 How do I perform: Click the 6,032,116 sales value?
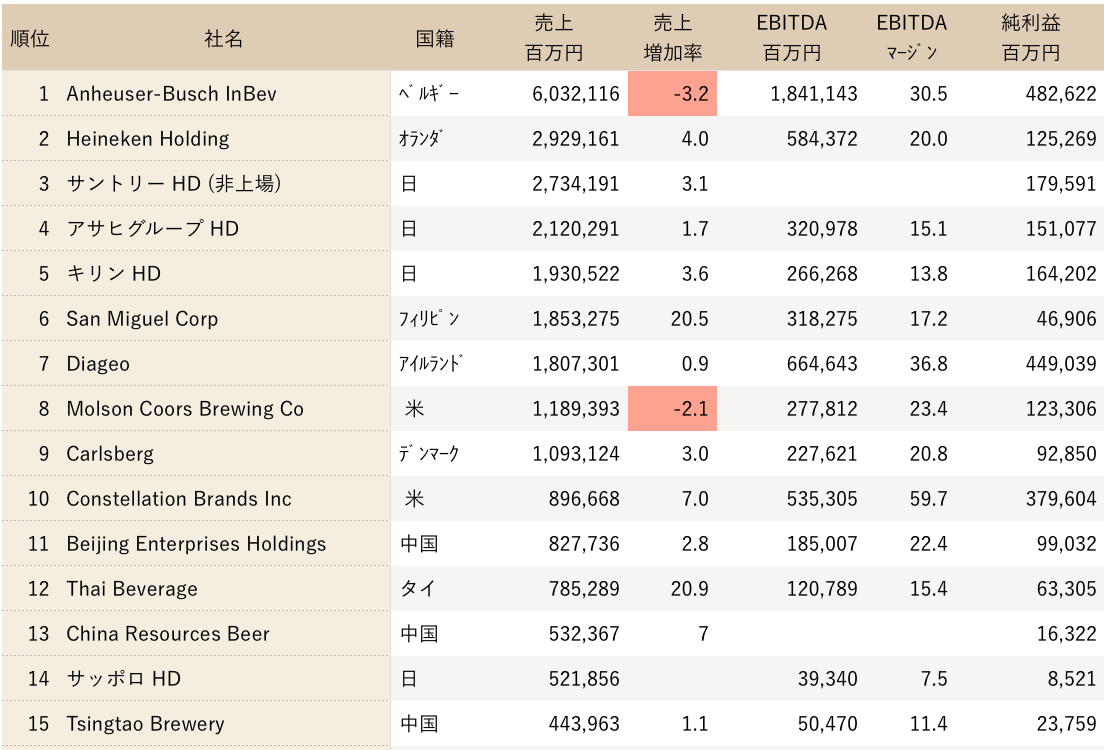pos(576,94)
